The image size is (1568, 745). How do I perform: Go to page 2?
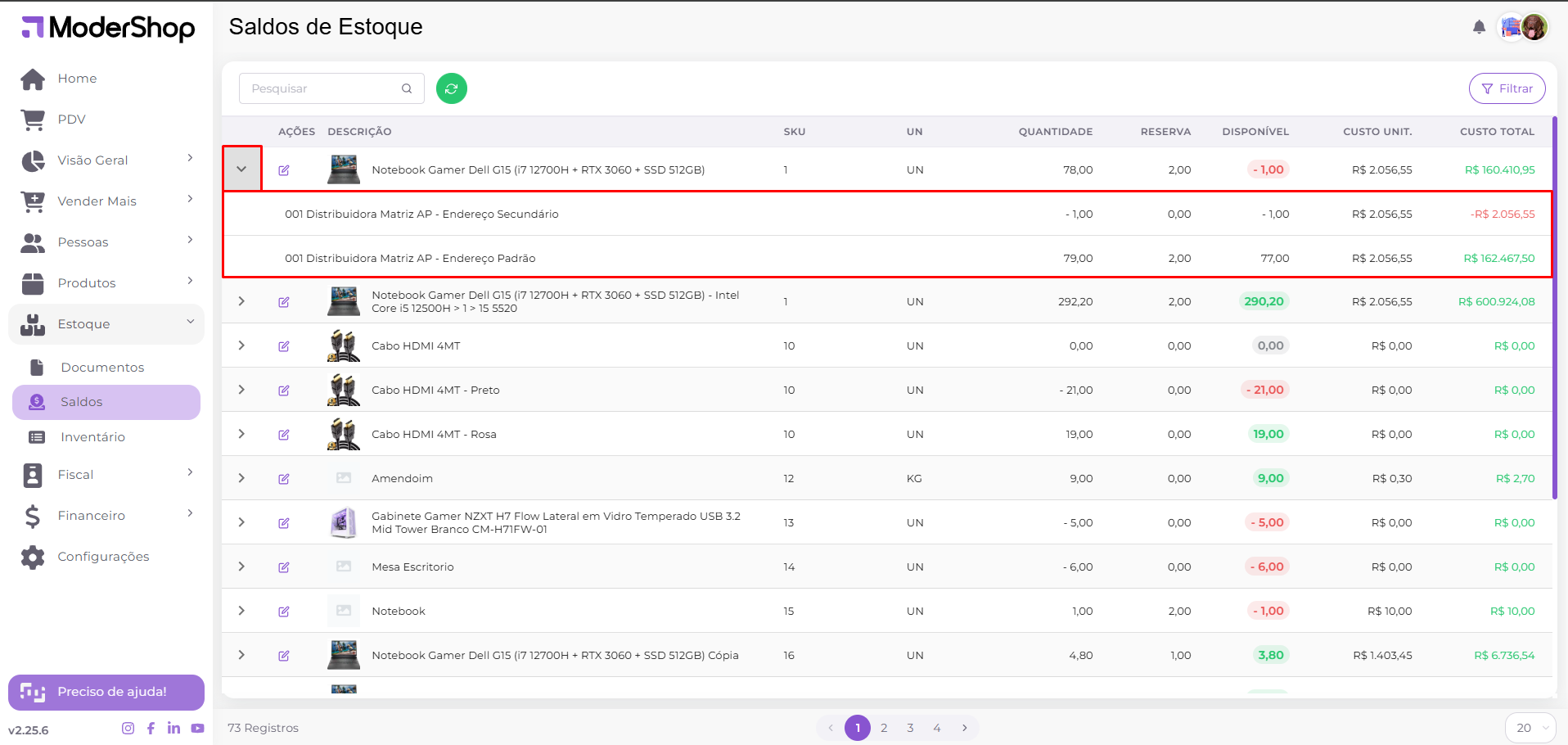click(884, 728)
